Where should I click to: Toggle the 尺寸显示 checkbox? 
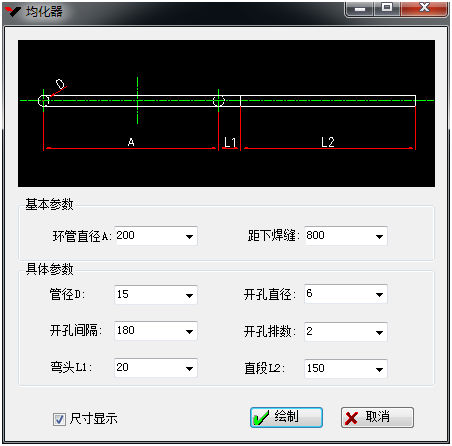[59, 419]
